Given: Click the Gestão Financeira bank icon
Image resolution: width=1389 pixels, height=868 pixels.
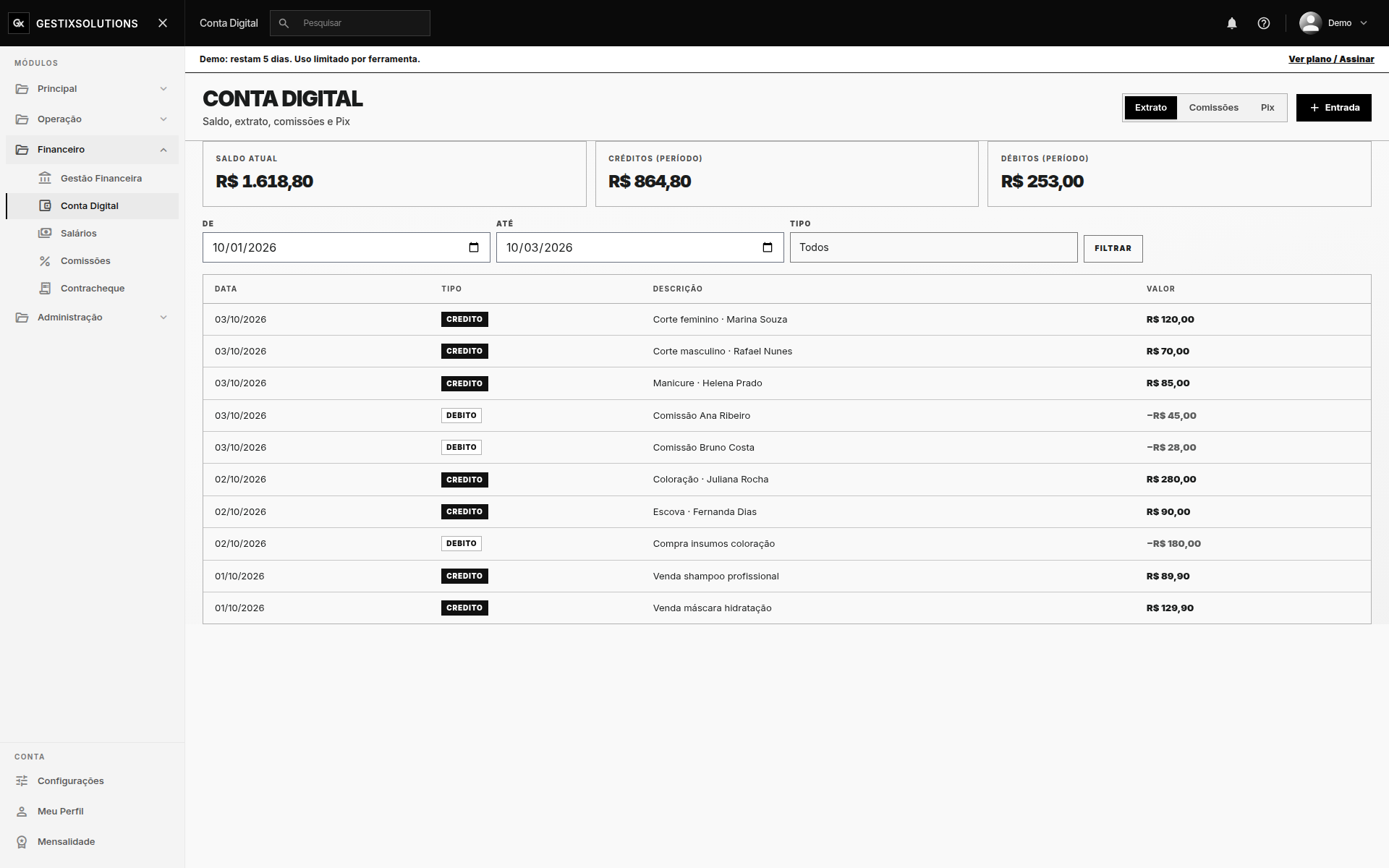Looking at the screenshot, I should [45, 178].
